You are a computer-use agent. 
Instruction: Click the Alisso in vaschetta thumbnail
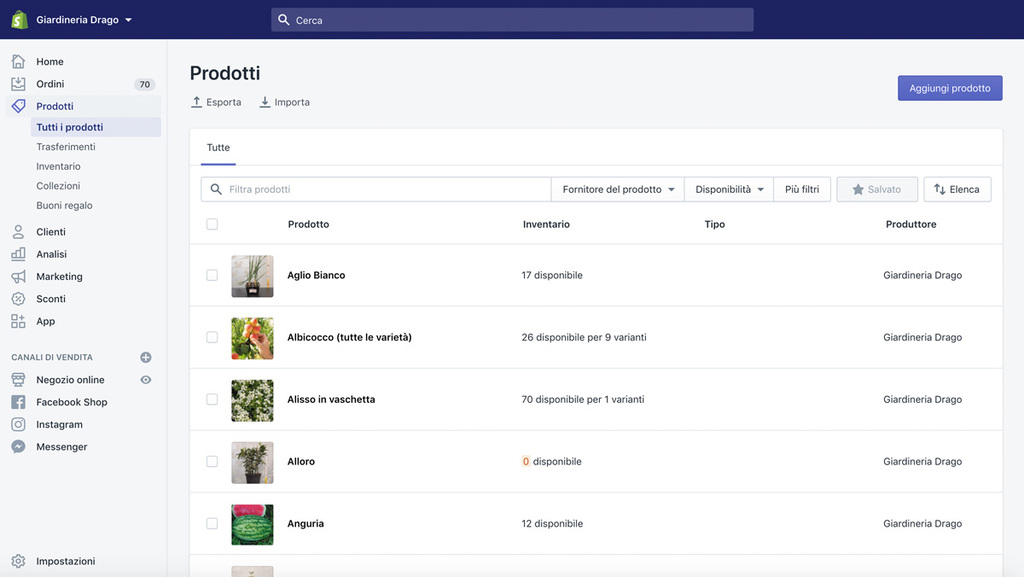252,400
